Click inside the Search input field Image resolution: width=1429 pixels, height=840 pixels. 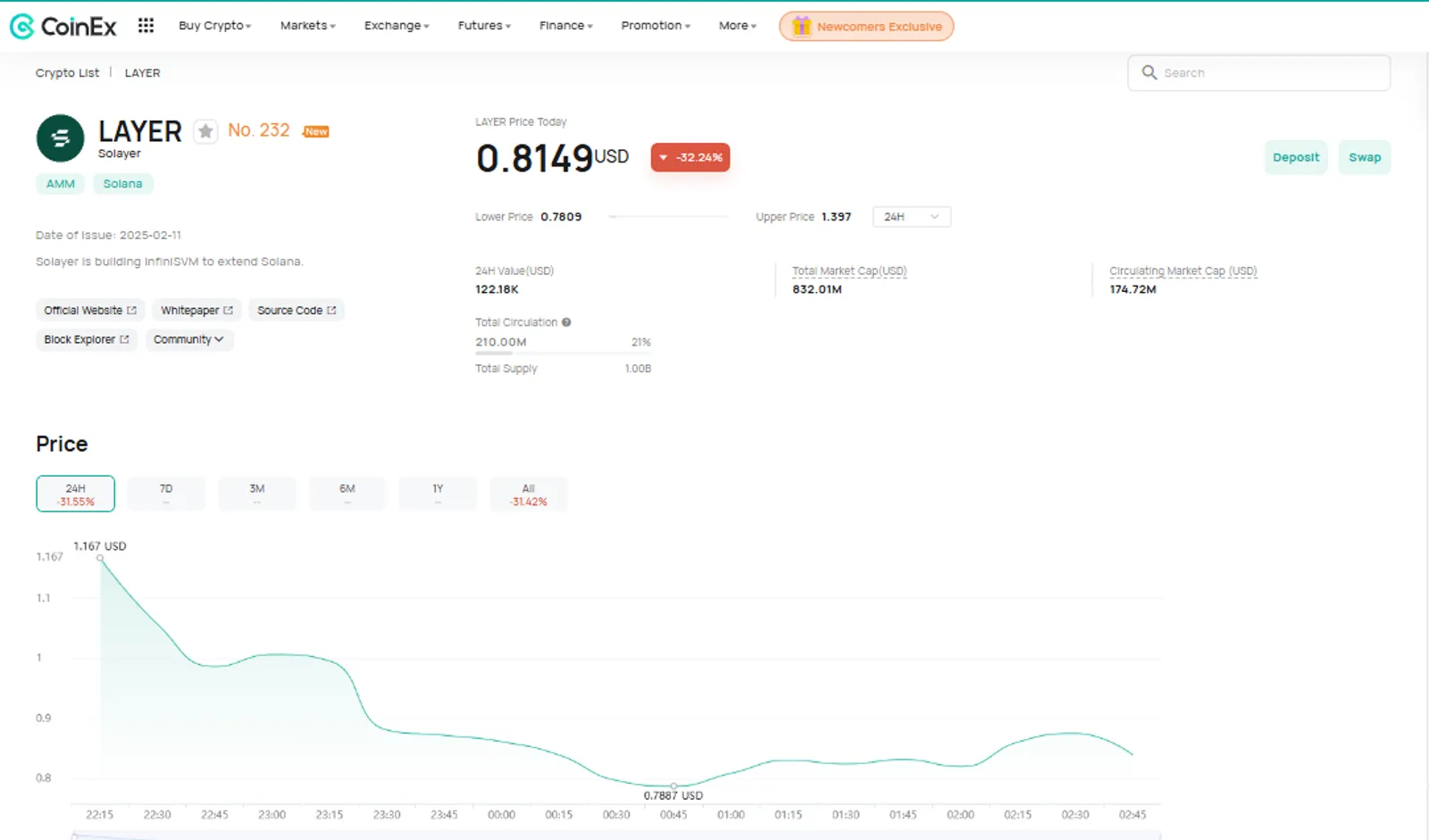tap(1259, 72)
